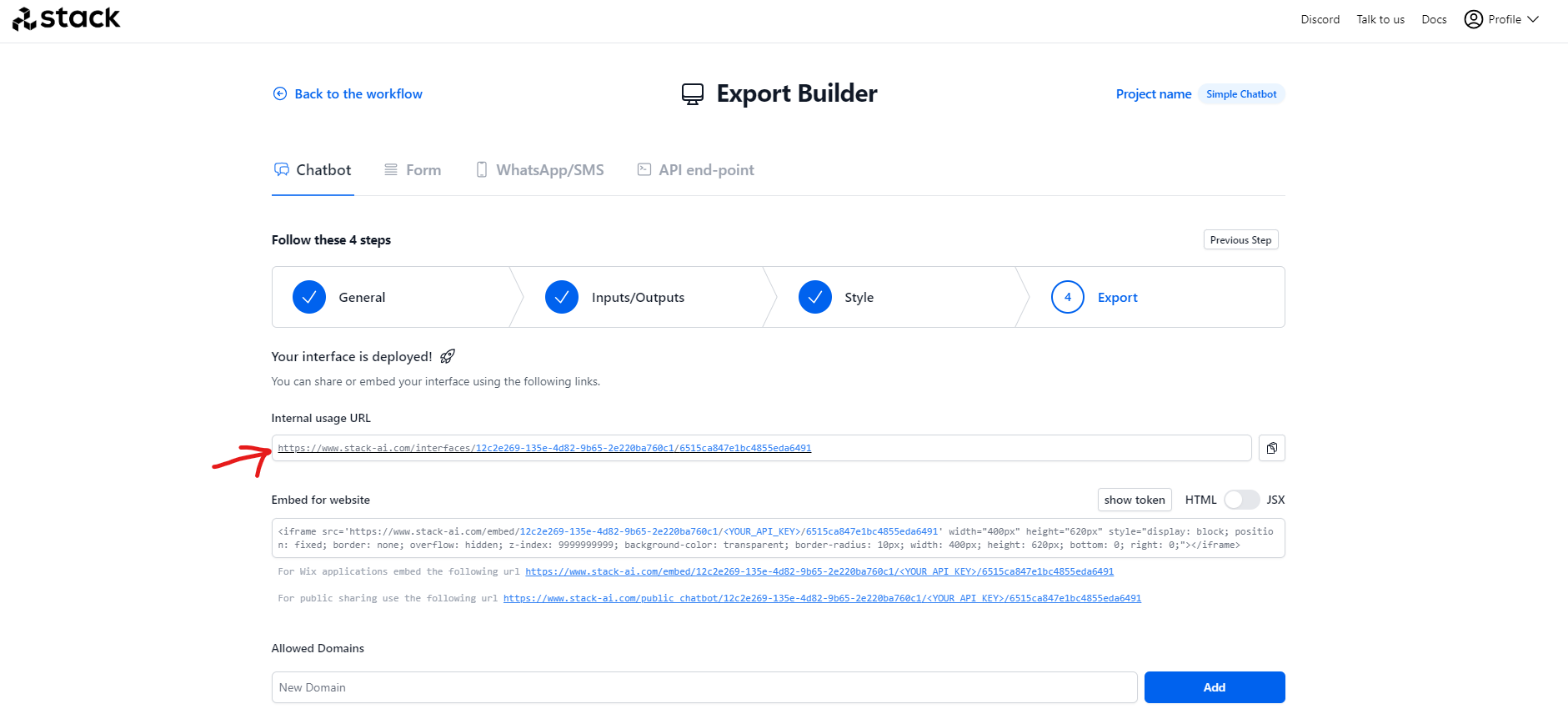The height and width of the screenshot is (714, 1568).
Task: Click the iframe embed code box
Action: (778, 538)
